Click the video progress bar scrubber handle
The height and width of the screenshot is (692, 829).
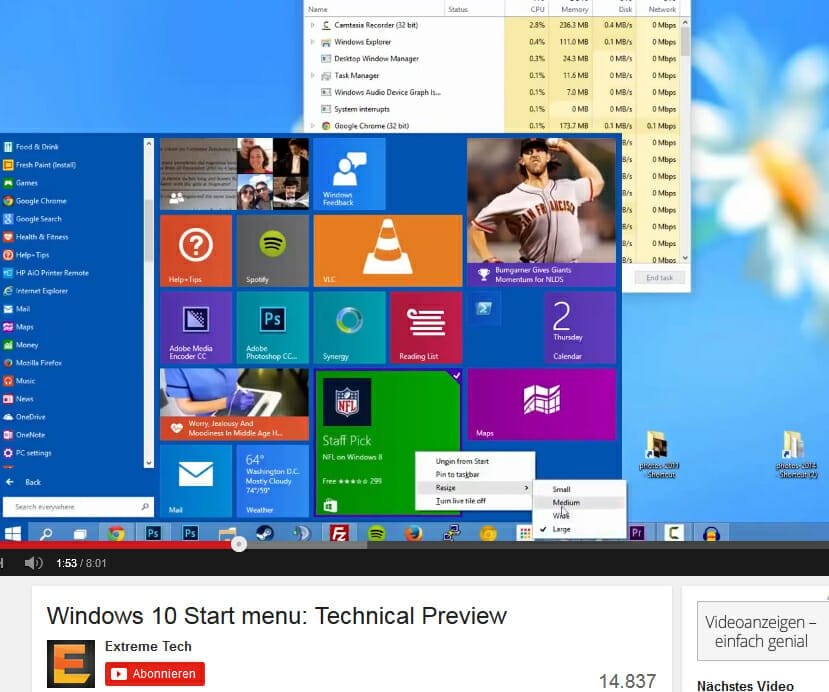[238, 544]
